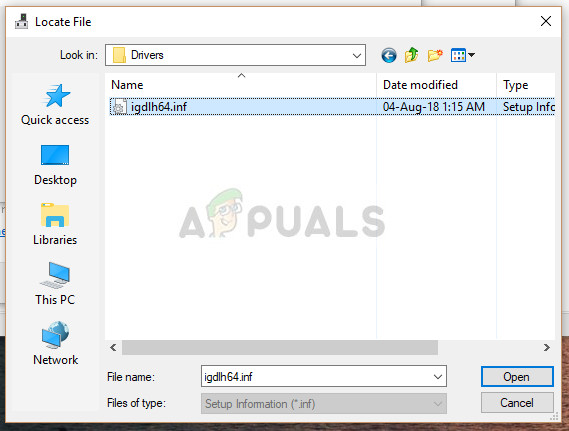Open This PC location

coord(55,284)
